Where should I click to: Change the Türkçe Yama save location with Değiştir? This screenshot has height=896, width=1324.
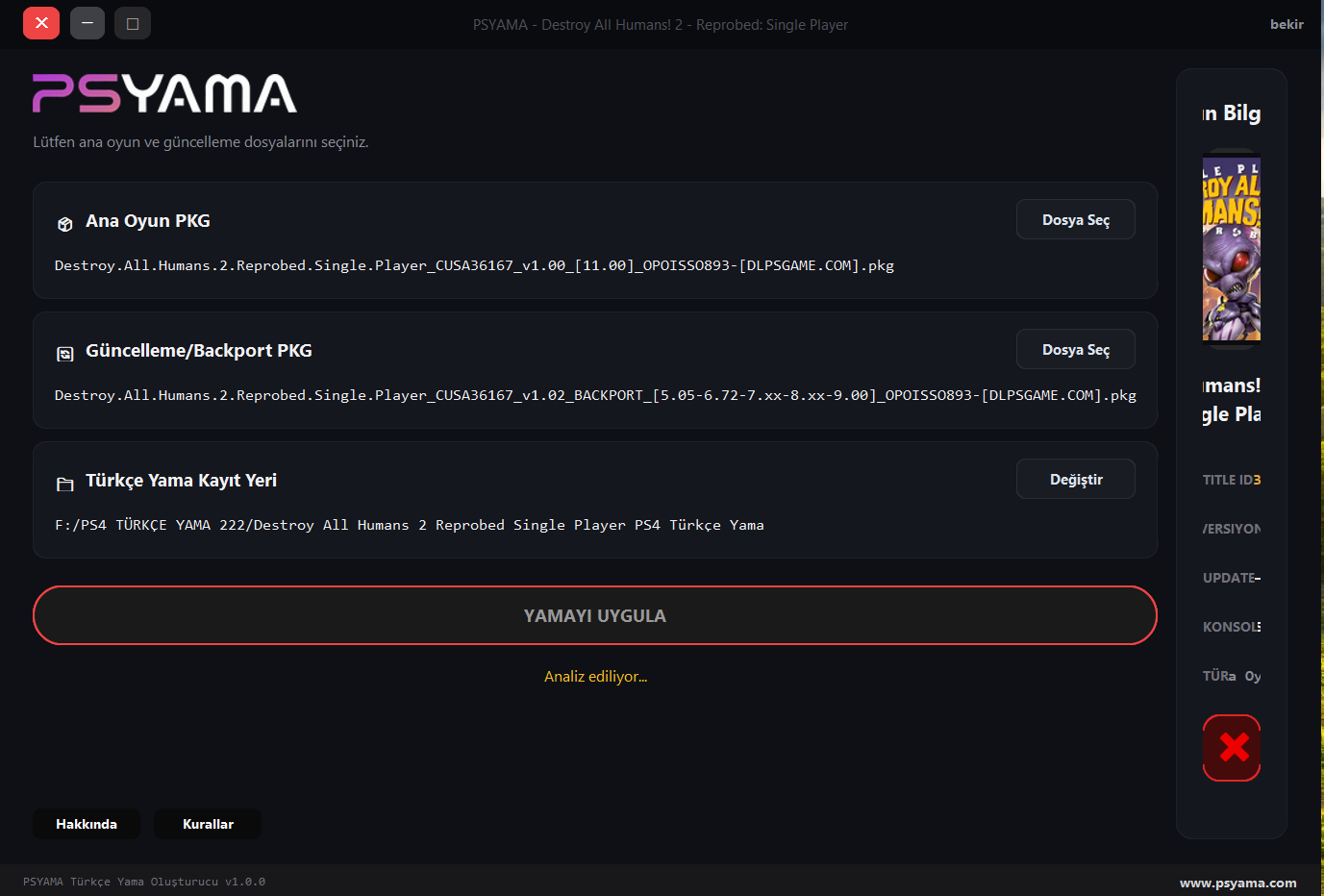[1076, 479]
